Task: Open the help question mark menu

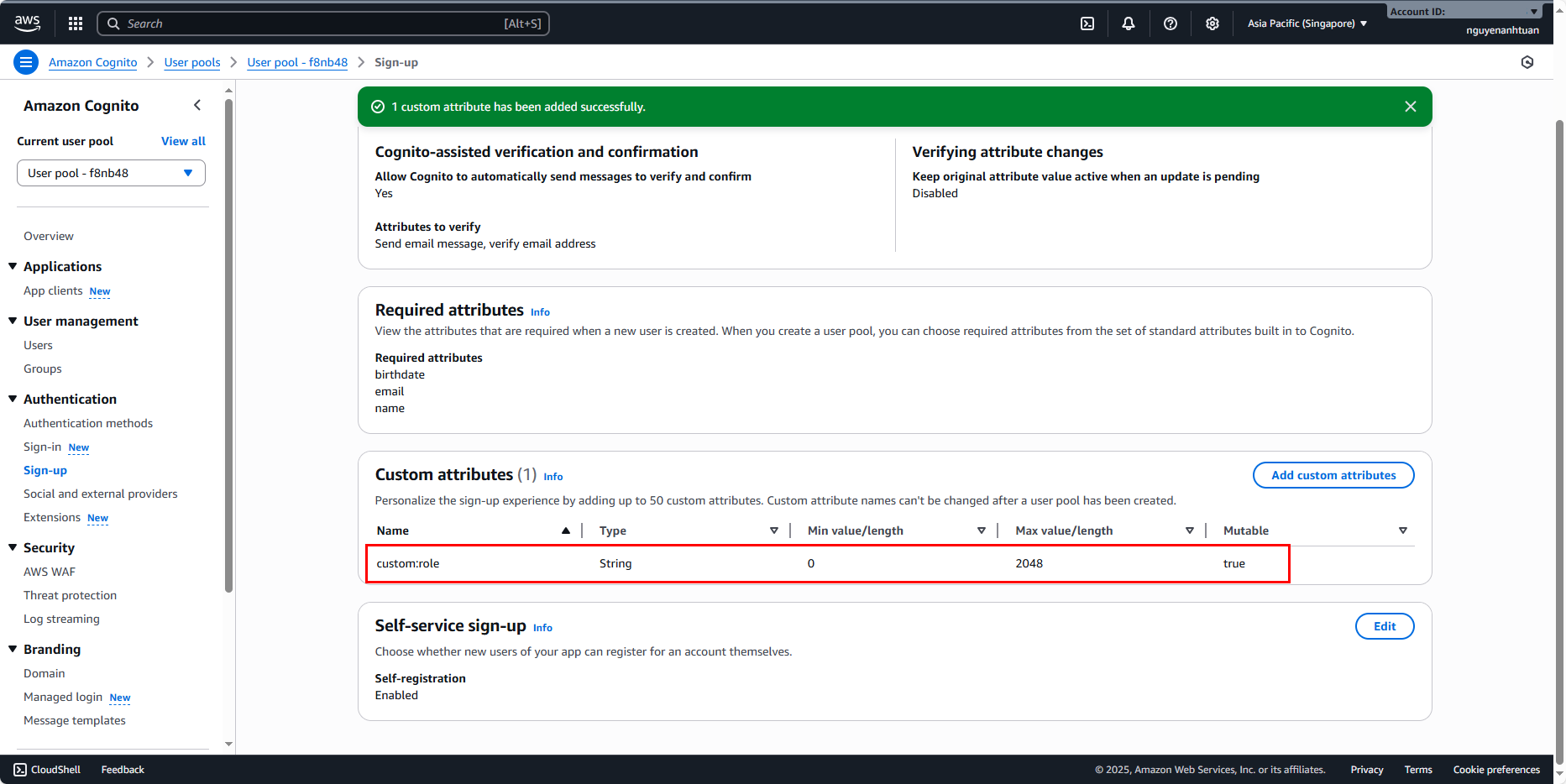Action: coord(1171,24)
